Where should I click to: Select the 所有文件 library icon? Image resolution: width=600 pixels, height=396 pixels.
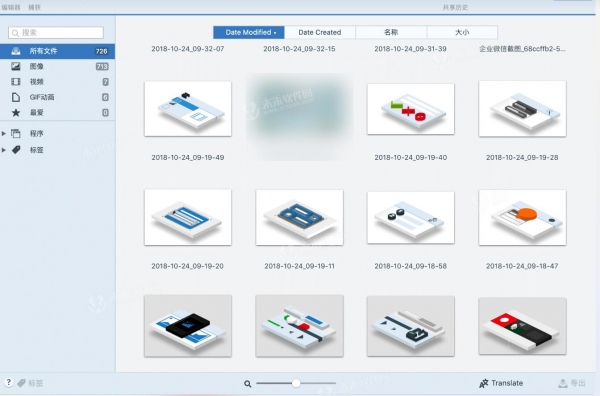click(x=16, y=51)
